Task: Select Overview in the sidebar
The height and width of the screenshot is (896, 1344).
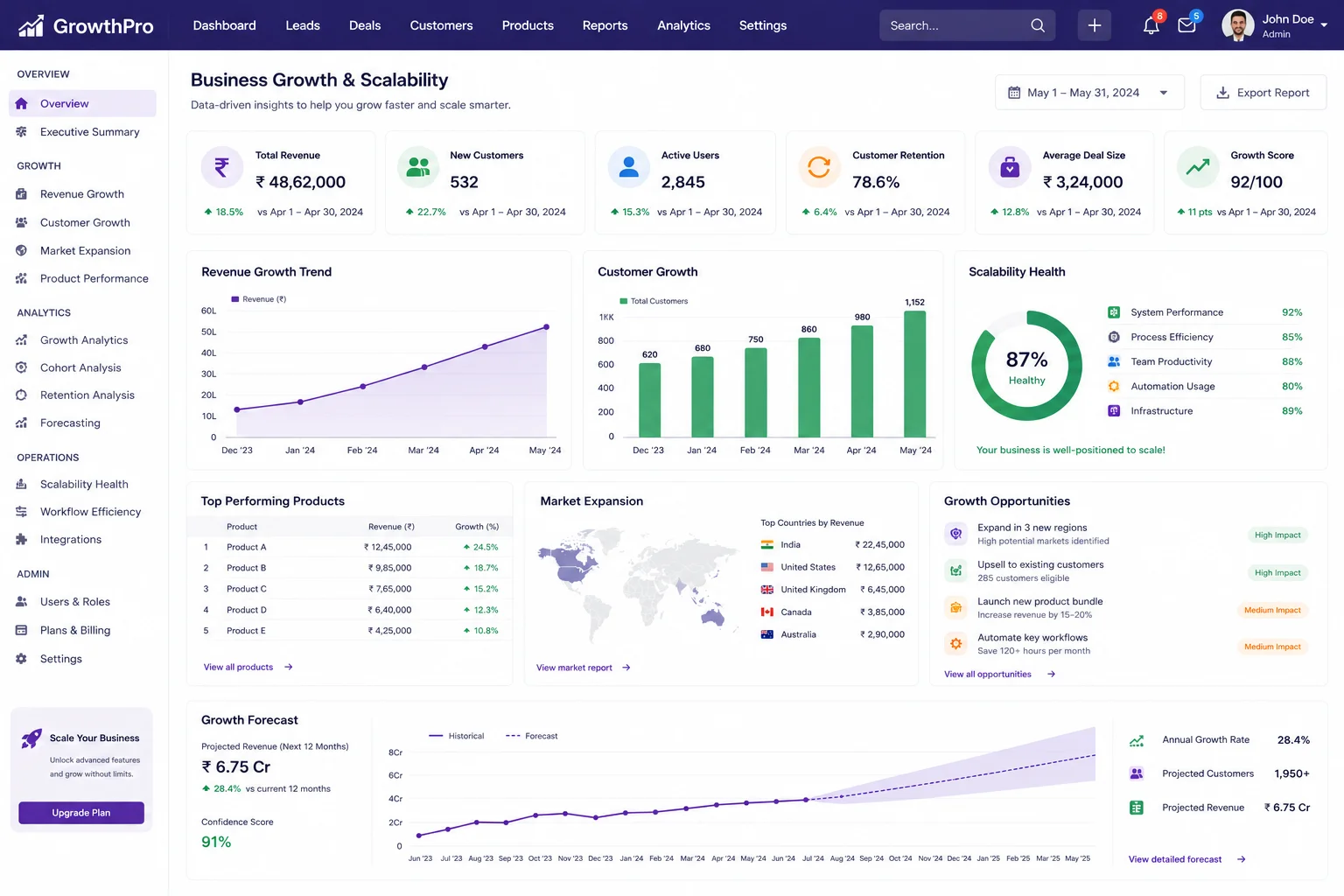Action: [x=82, y=103]
